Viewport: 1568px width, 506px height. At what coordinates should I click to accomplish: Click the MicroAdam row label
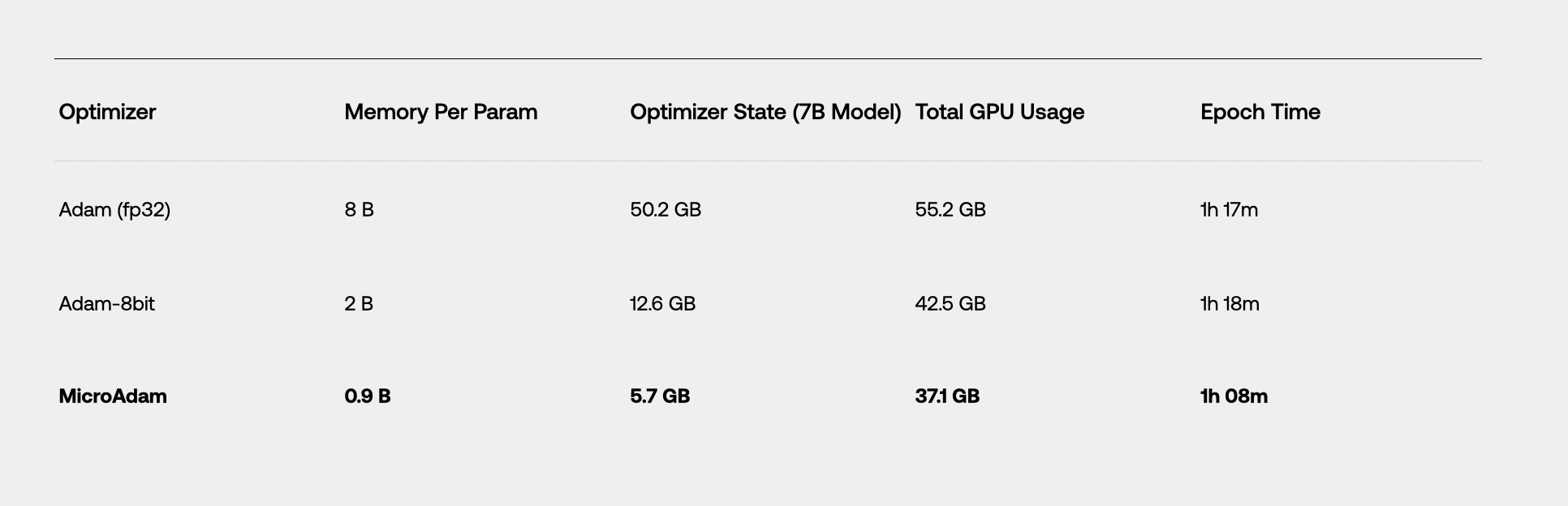click(x=113, y=397)
